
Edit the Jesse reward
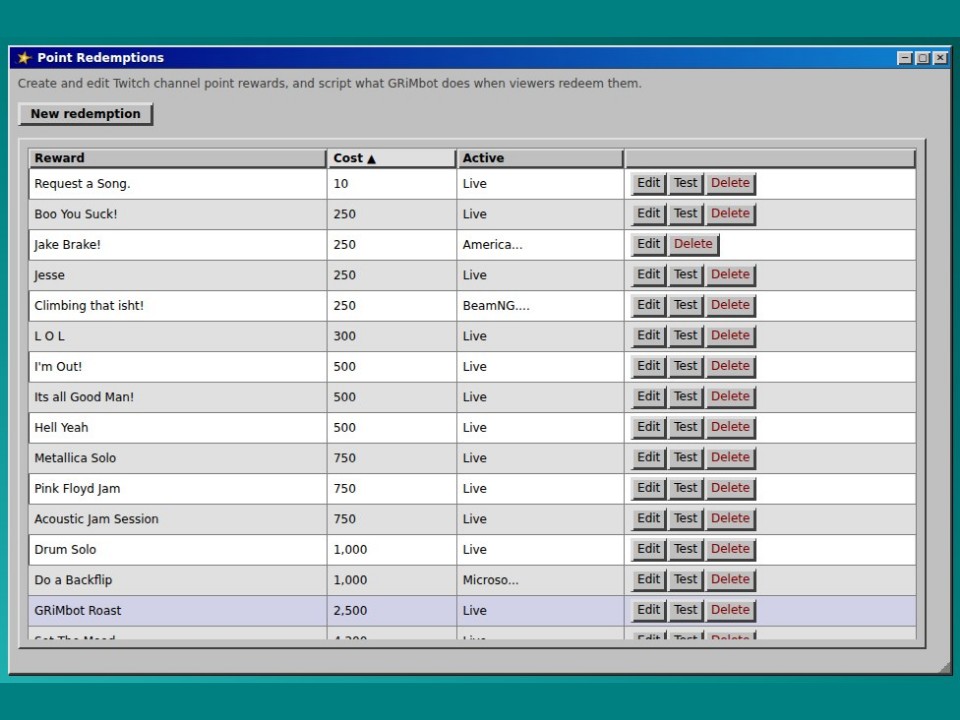(648, 275)
